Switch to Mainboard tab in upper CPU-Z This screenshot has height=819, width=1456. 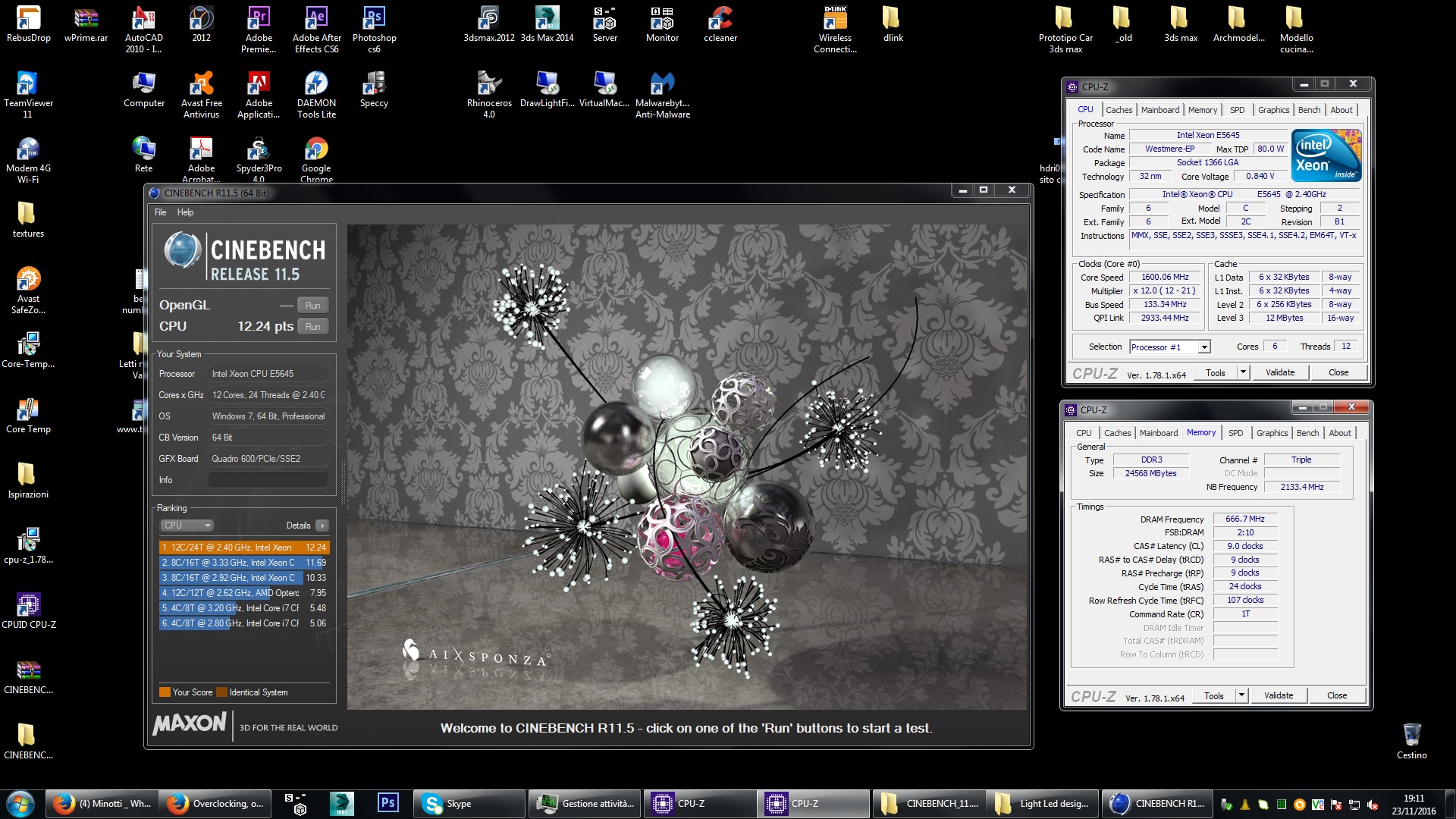point(1160,110)
